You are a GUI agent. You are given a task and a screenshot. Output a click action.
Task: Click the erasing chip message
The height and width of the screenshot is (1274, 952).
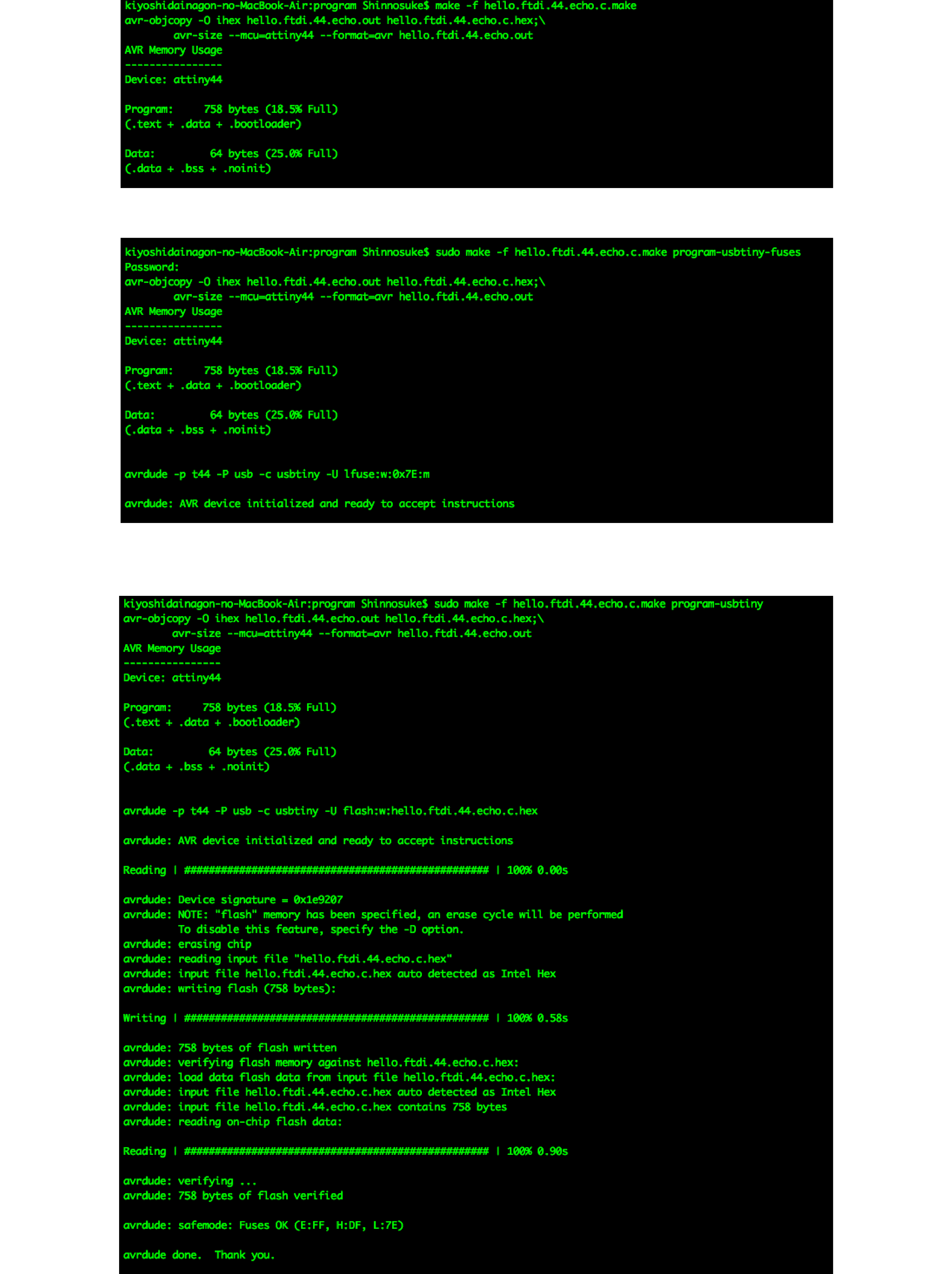[187, 944]
